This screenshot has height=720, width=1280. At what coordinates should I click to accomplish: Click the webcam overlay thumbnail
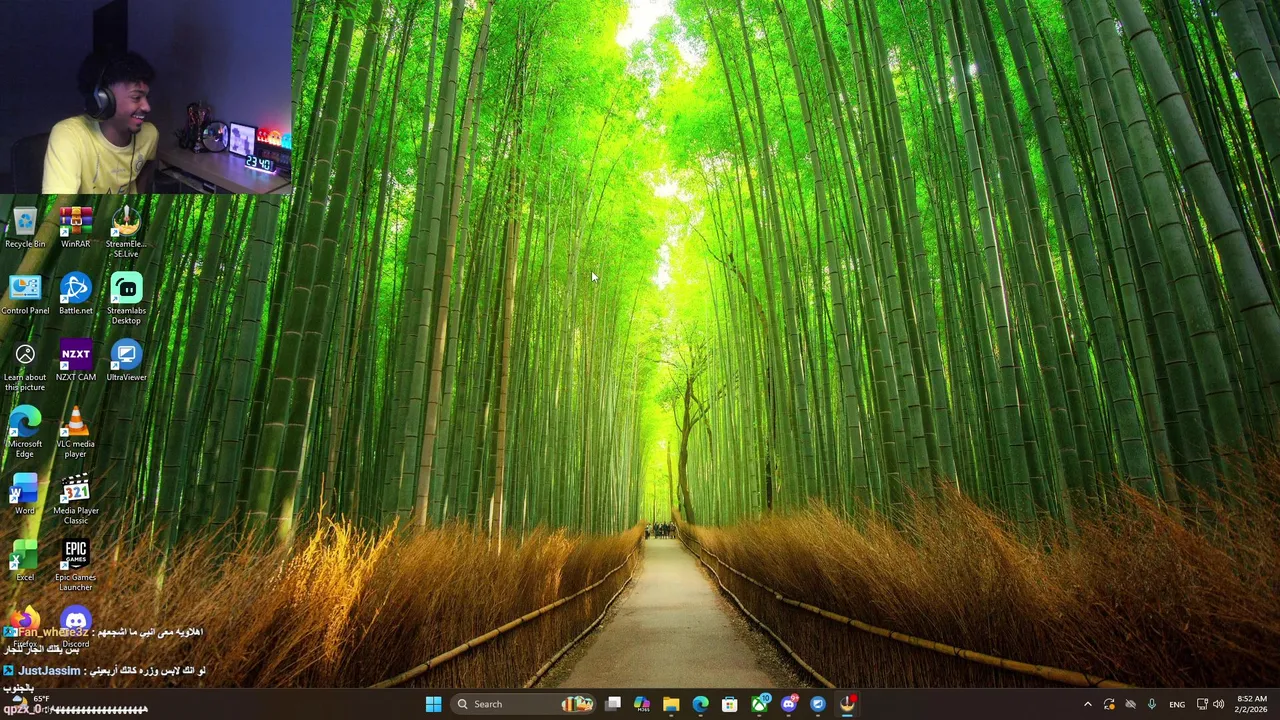pyautogui.click(x=146, y=96)
